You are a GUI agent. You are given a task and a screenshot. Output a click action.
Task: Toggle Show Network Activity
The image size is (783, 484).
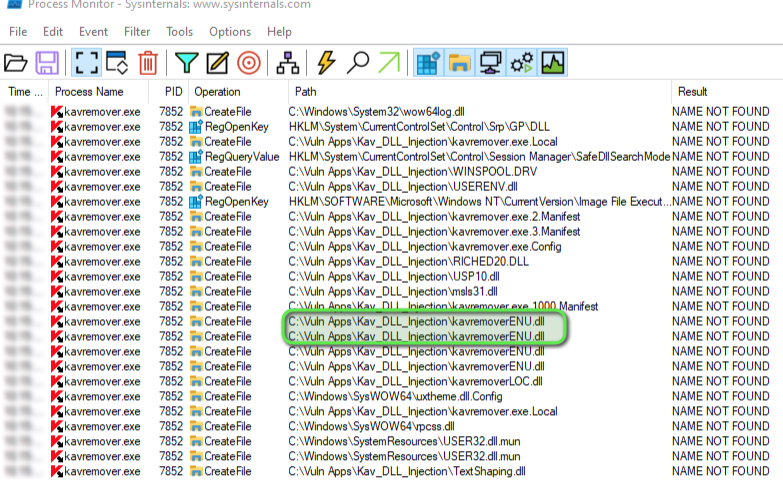pos(491,63)
